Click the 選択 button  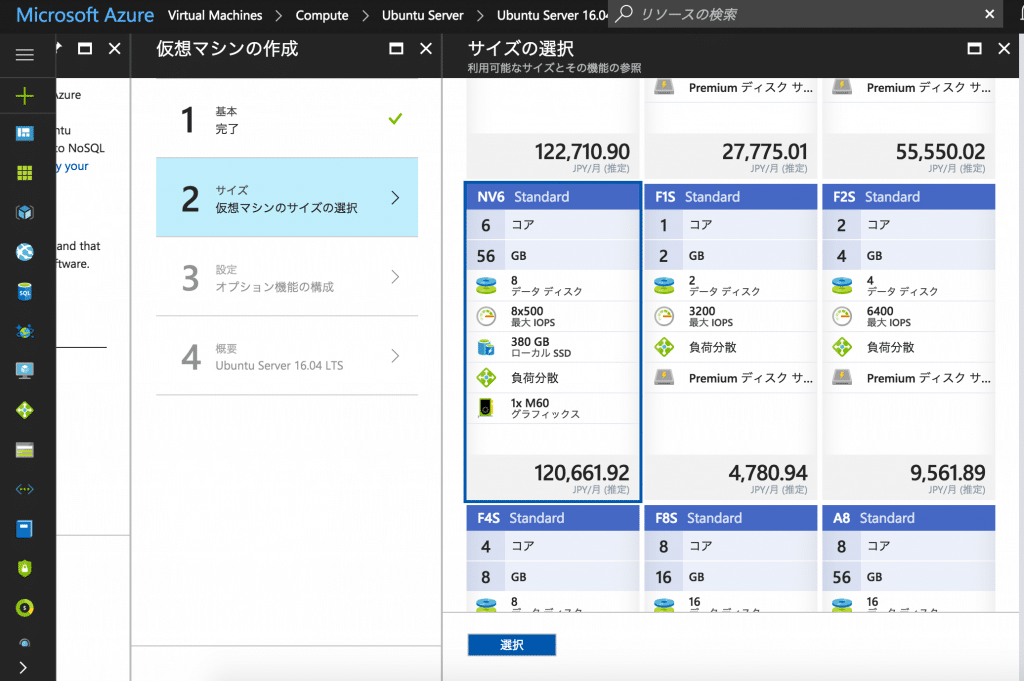coord(511,644)
